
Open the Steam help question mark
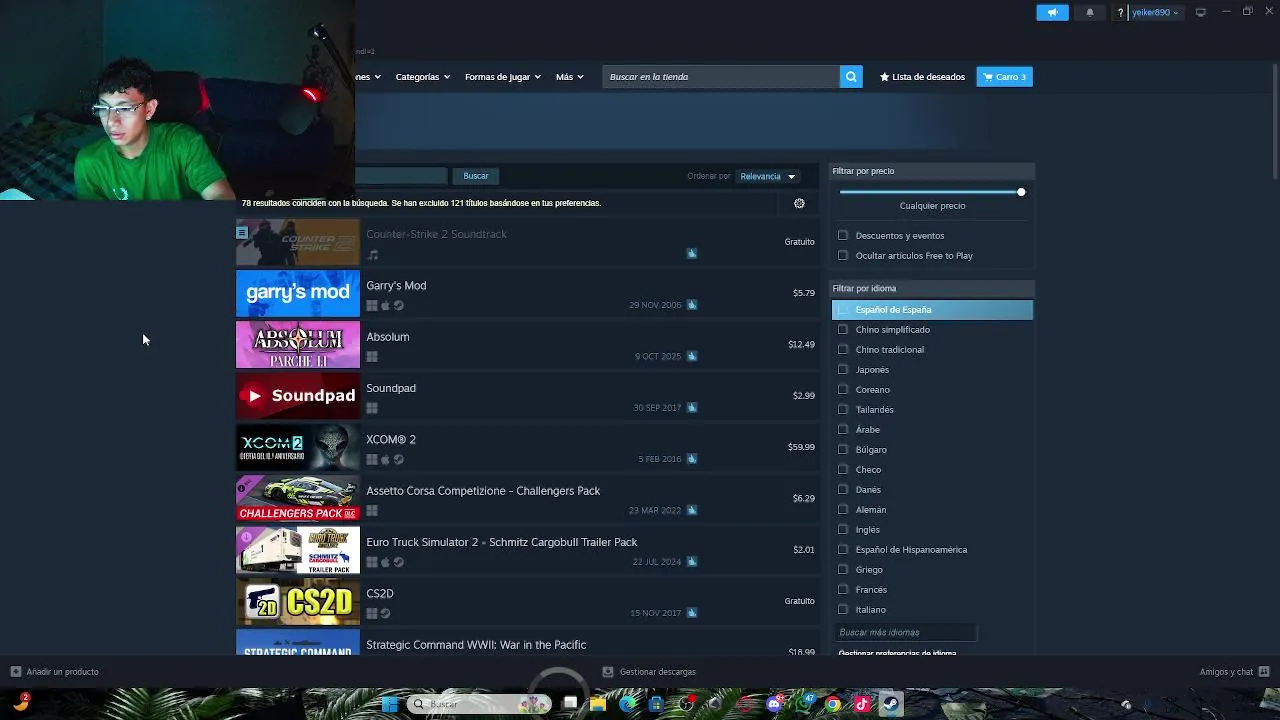tap(1120, 12)
